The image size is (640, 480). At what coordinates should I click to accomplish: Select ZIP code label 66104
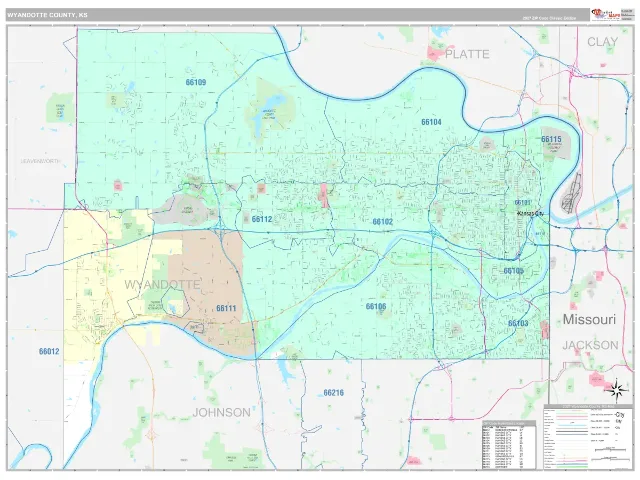(431, 122)
